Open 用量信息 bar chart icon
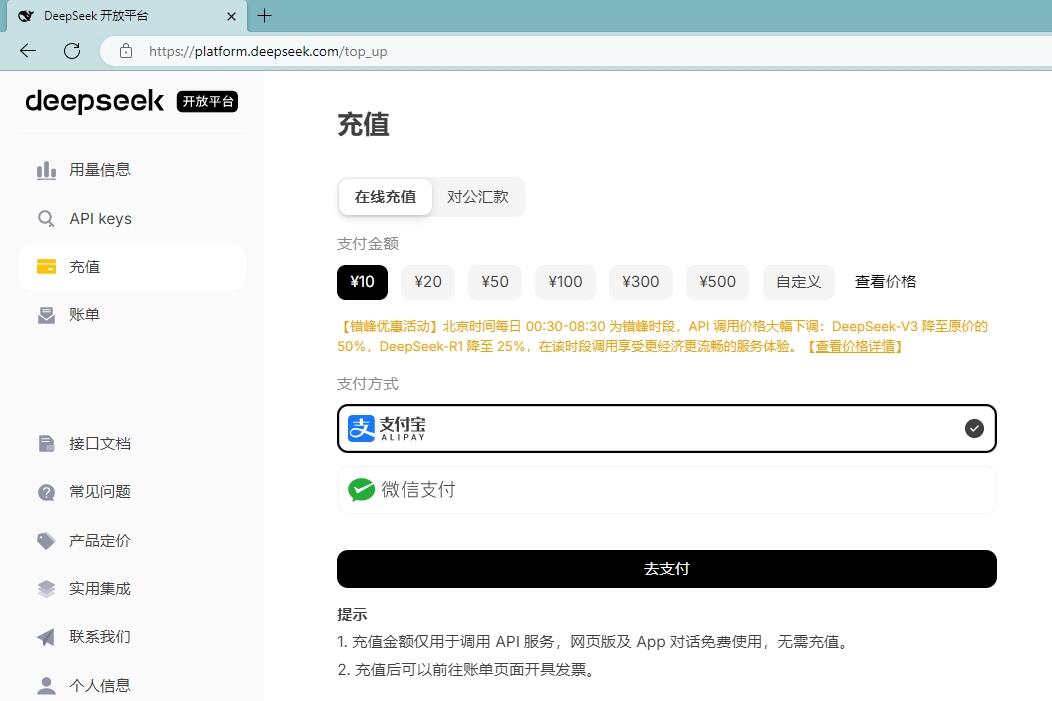The image size is (1052, 701). (x=46, y=170)
